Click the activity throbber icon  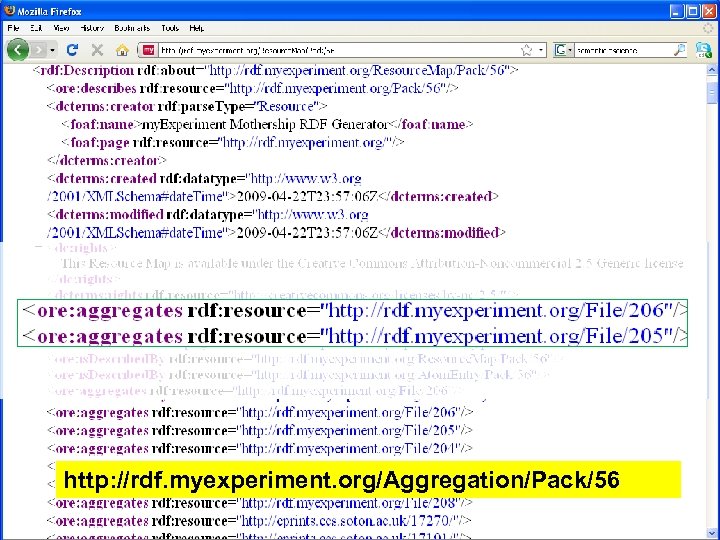click(709, 28)
